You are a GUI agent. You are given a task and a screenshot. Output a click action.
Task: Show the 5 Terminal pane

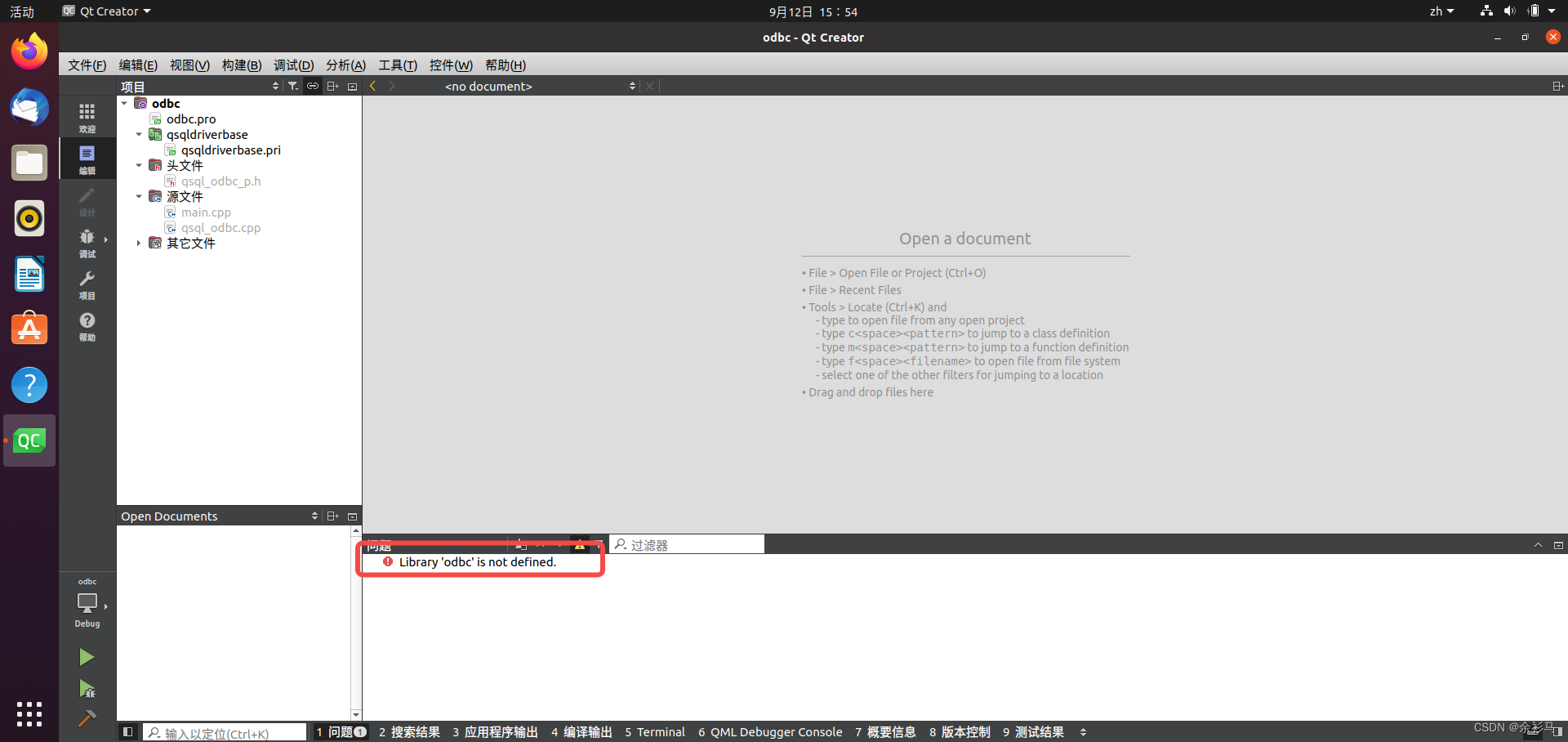click(x=655, y=732)
